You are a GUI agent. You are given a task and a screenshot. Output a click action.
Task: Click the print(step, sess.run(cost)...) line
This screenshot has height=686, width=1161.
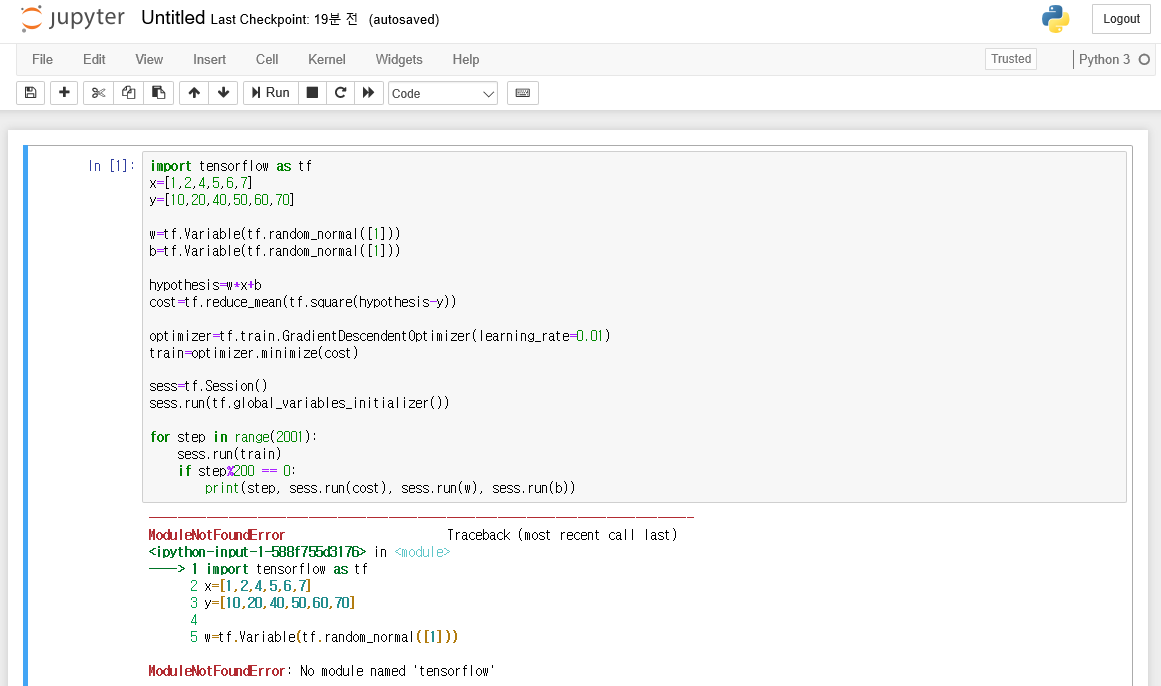click(389, 488)
